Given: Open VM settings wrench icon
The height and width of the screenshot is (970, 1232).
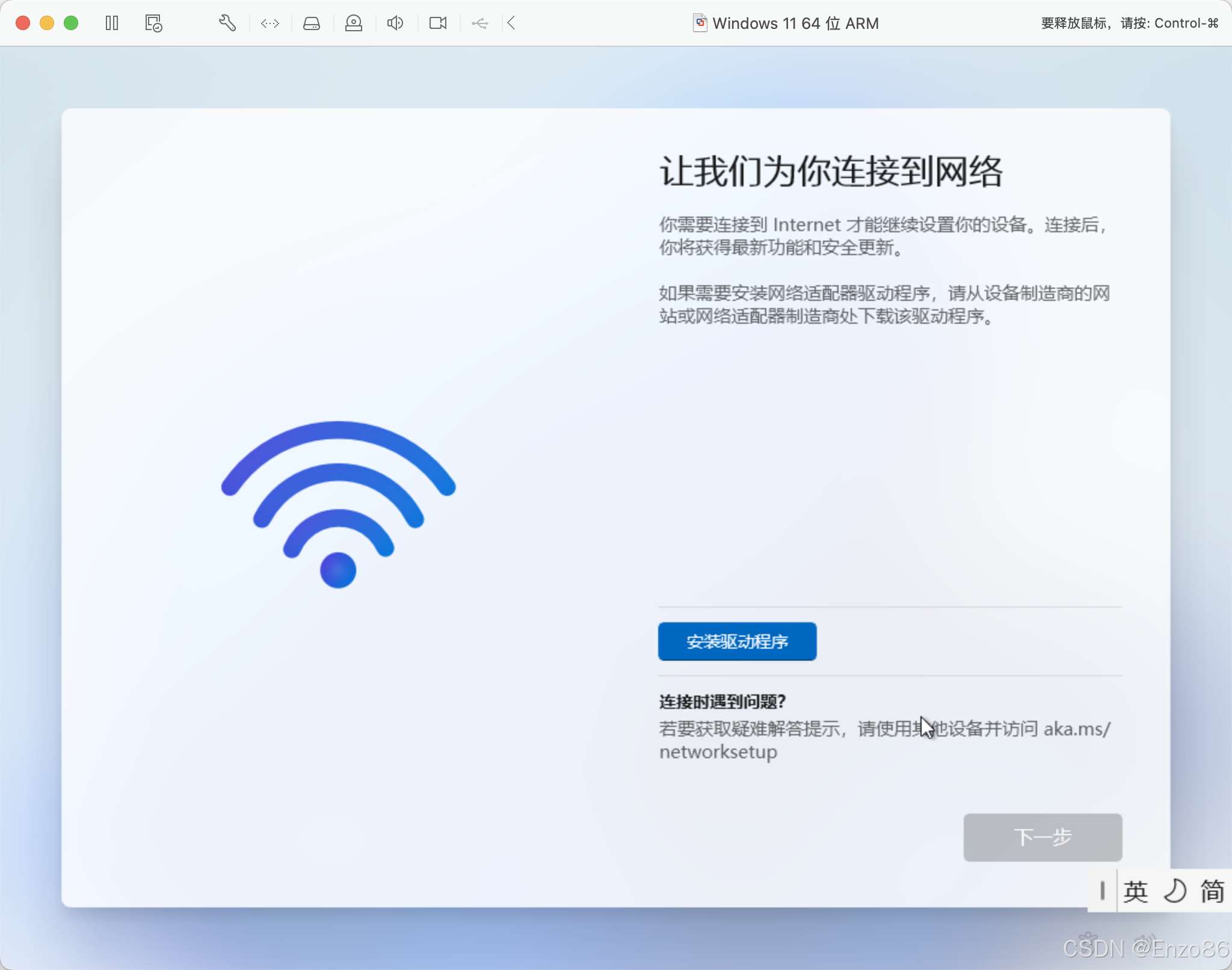Looking at the screenshot, I should click(x=227, y=23).
